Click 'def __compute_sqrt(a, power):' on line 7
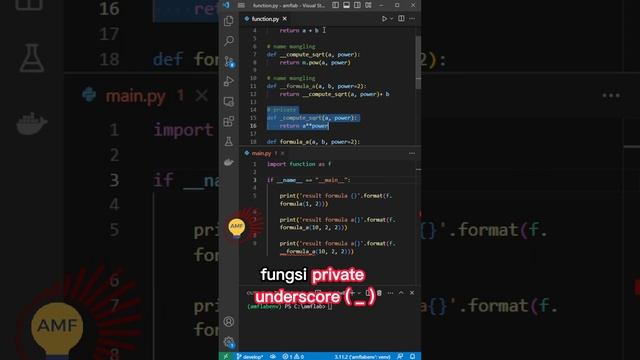The image size is (640, 360). click(313, 54)
